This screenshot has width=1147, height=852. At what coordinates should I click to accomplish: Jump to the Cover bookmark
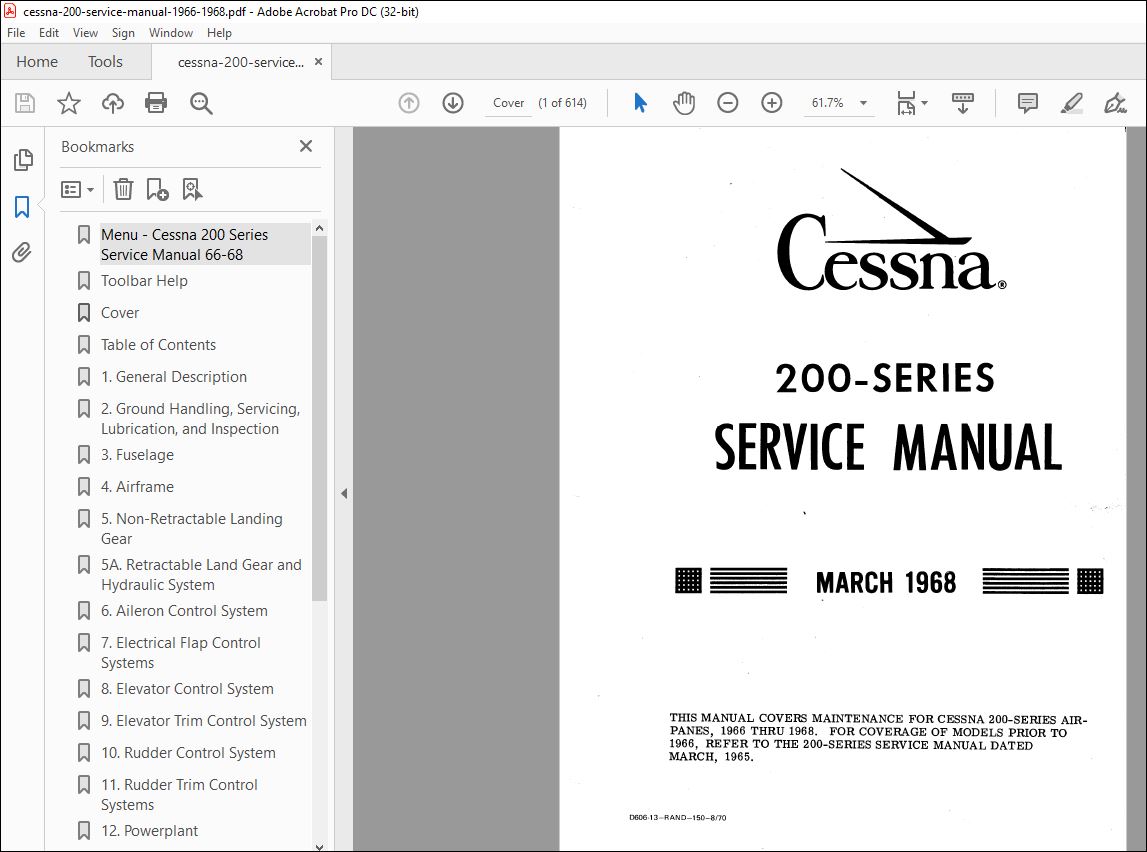pyautogui.click(x=120, y=313)
